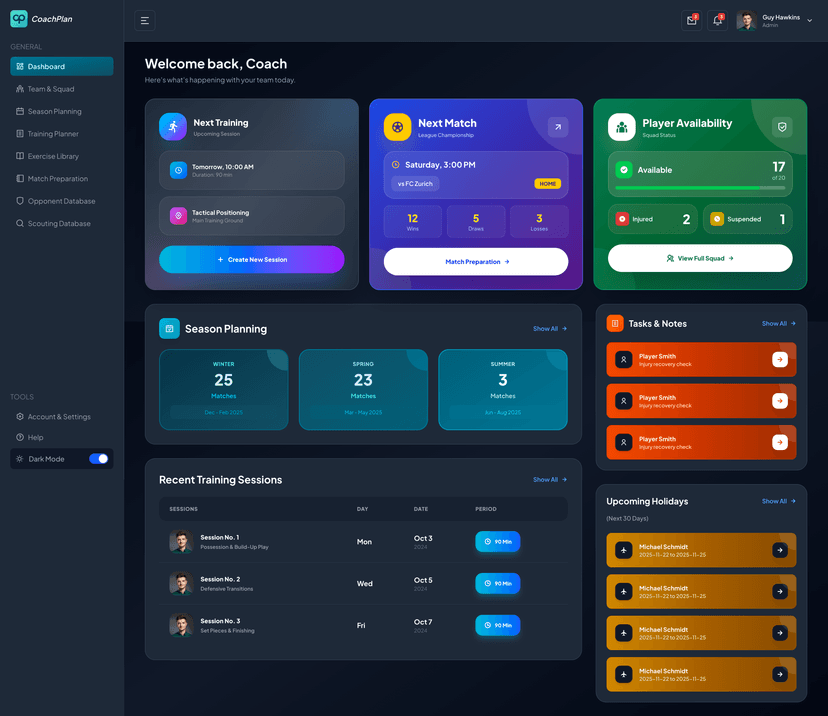The image size is (828, 716).
Task: Click Create New Session button
Action: [x=251, y=260]
